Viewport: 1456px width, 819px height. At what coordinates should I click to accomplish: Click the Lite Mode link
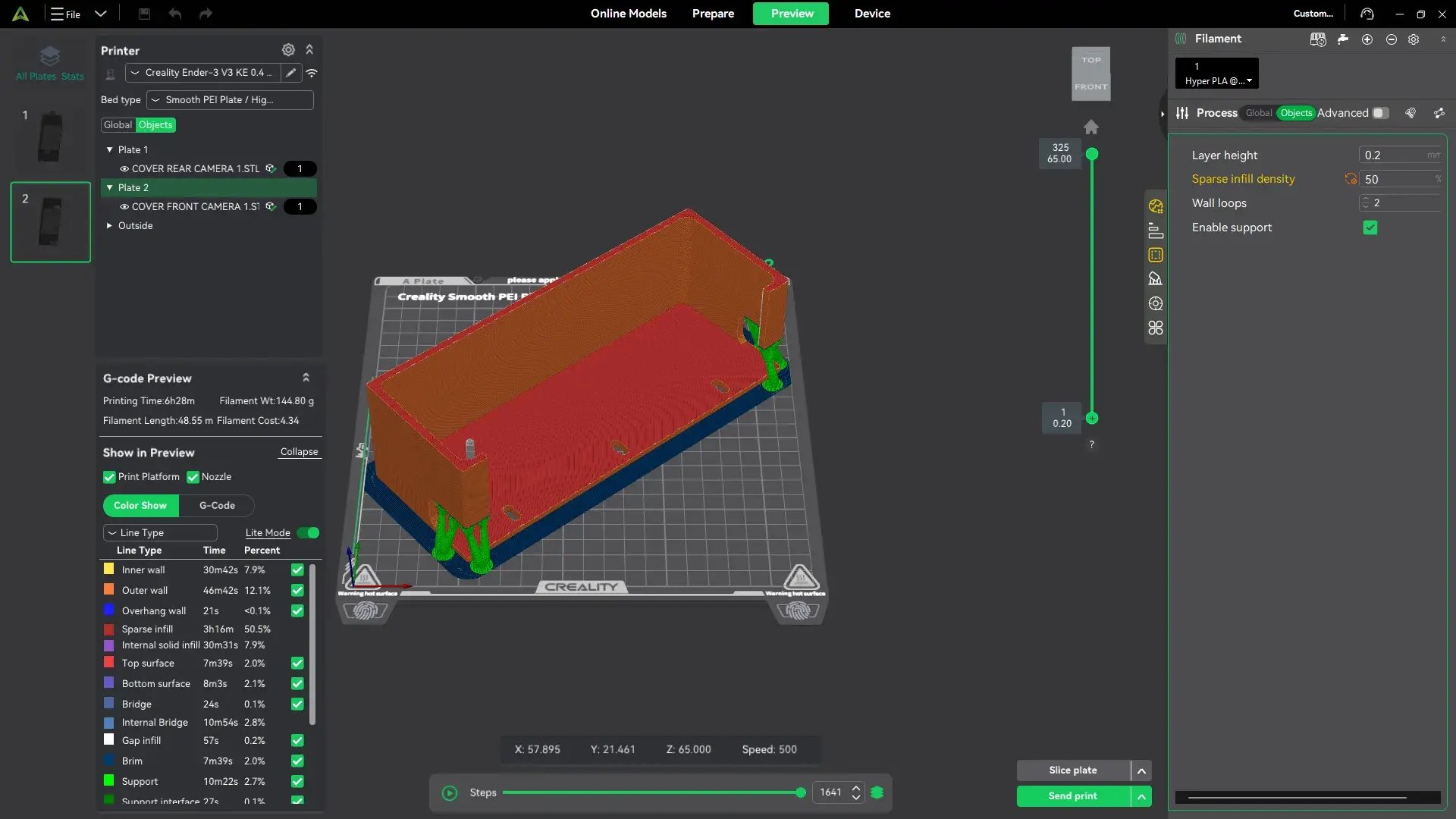click(x=268, y=533)
